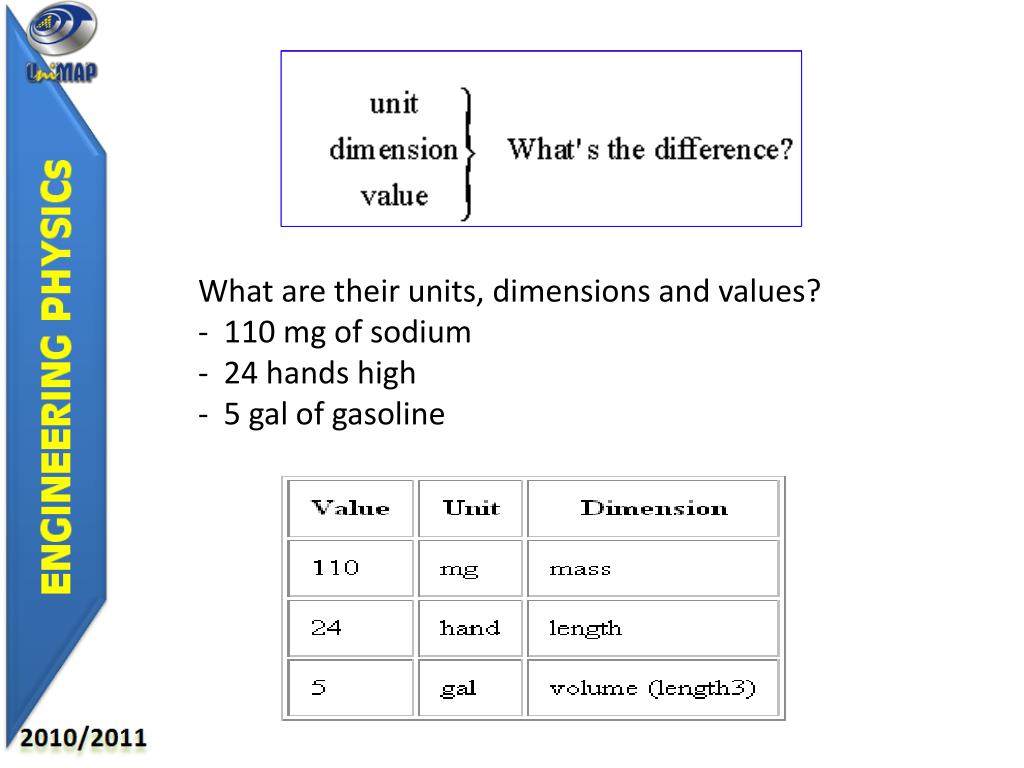Select the word "dimension" in the box

[x=393, y=150]
